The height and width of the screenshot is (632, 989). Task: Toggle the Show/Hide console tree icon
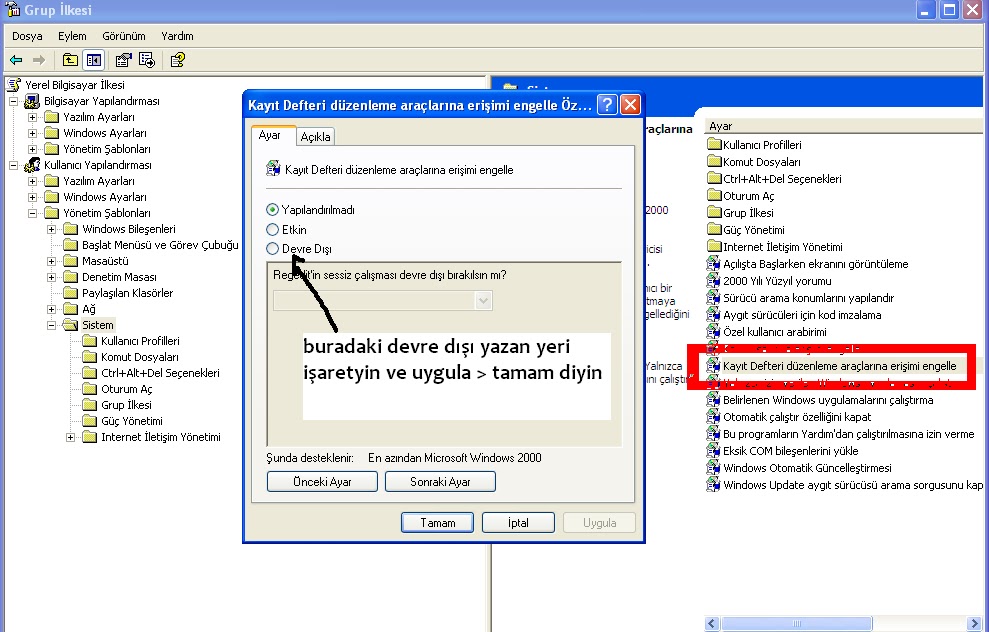[x=93, y=60]
